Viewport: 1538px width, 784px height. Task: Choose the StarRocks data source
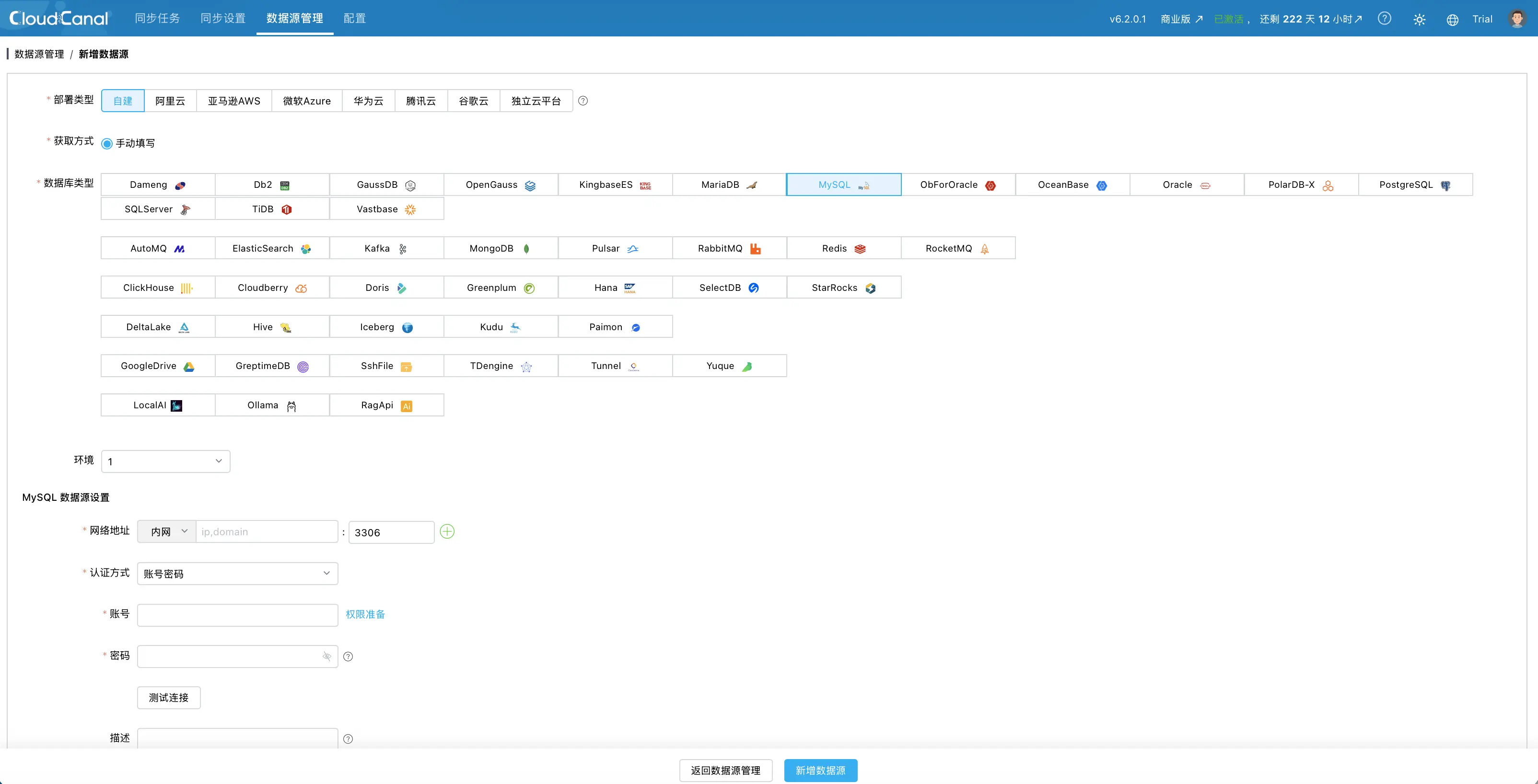coord(844,288)
